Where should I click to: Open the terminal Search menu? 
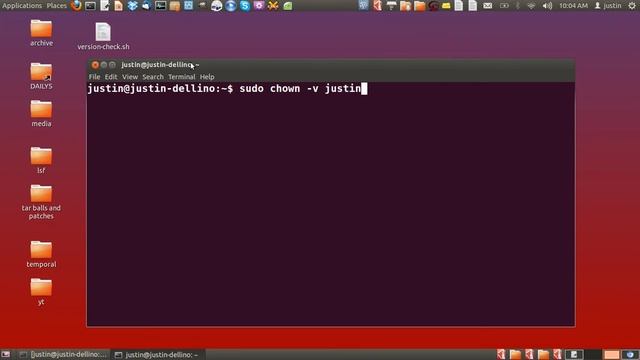tap(153, 77)
